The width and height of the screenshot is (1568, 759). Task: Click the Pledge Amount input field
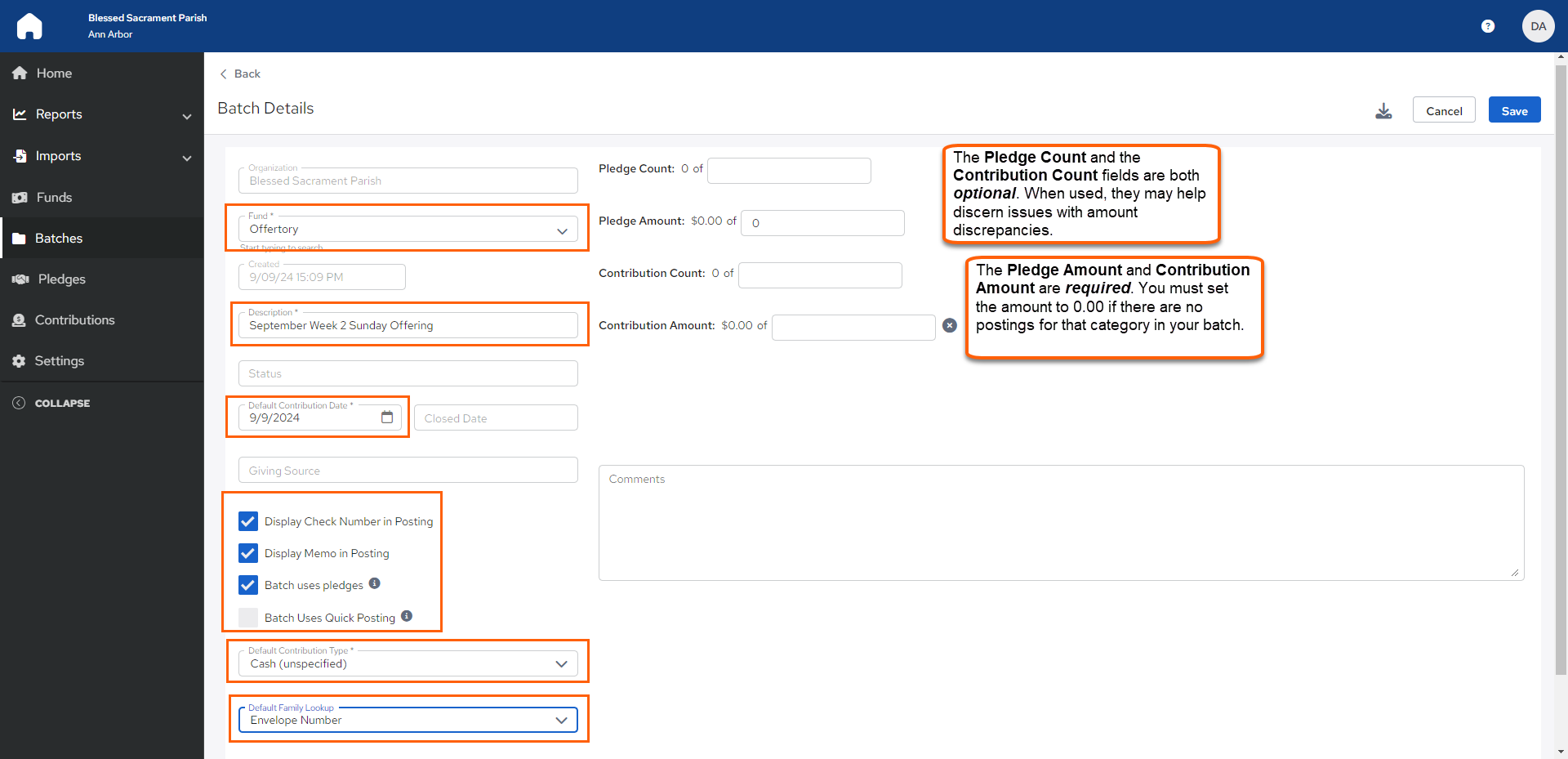[x=822, y=222]
